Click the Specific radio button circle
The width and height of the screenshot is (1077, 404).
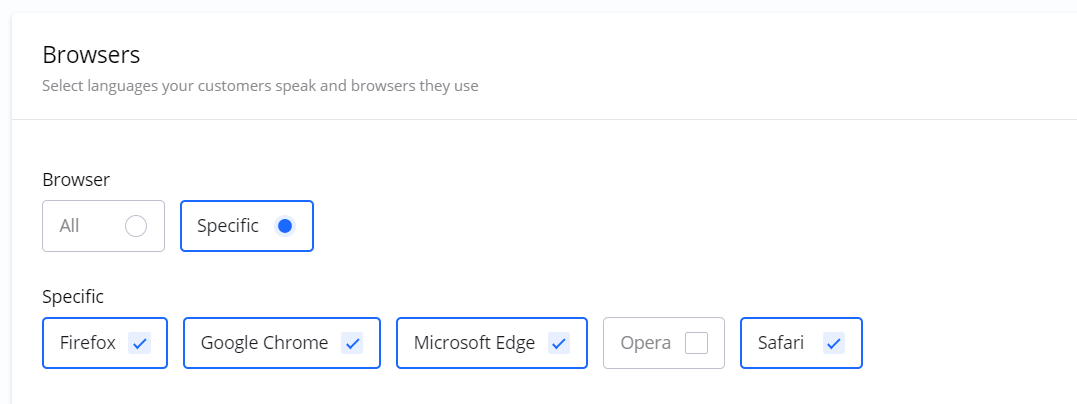pos(285,226)
